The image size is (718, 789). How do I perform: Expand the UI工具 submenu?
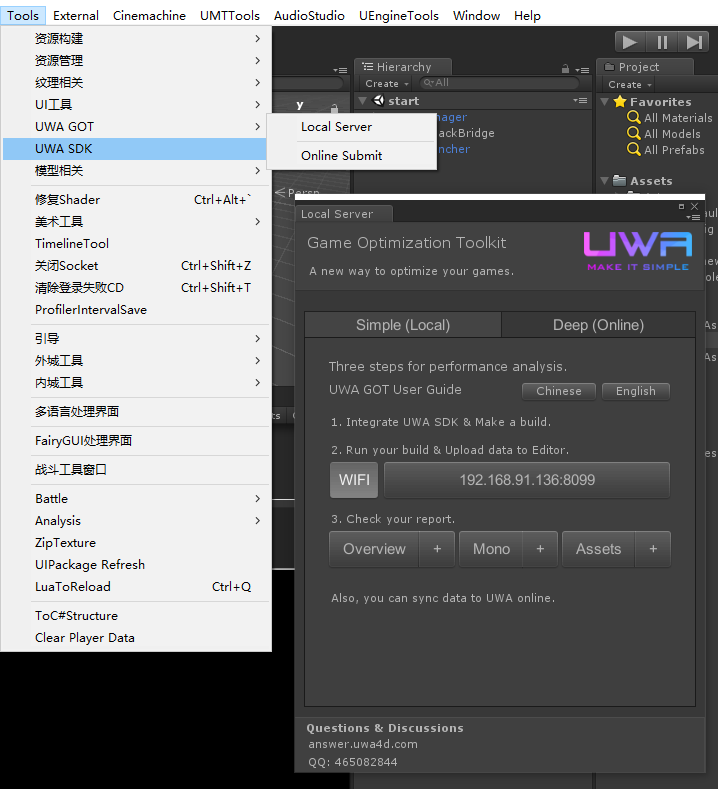(x=136, y=105)
